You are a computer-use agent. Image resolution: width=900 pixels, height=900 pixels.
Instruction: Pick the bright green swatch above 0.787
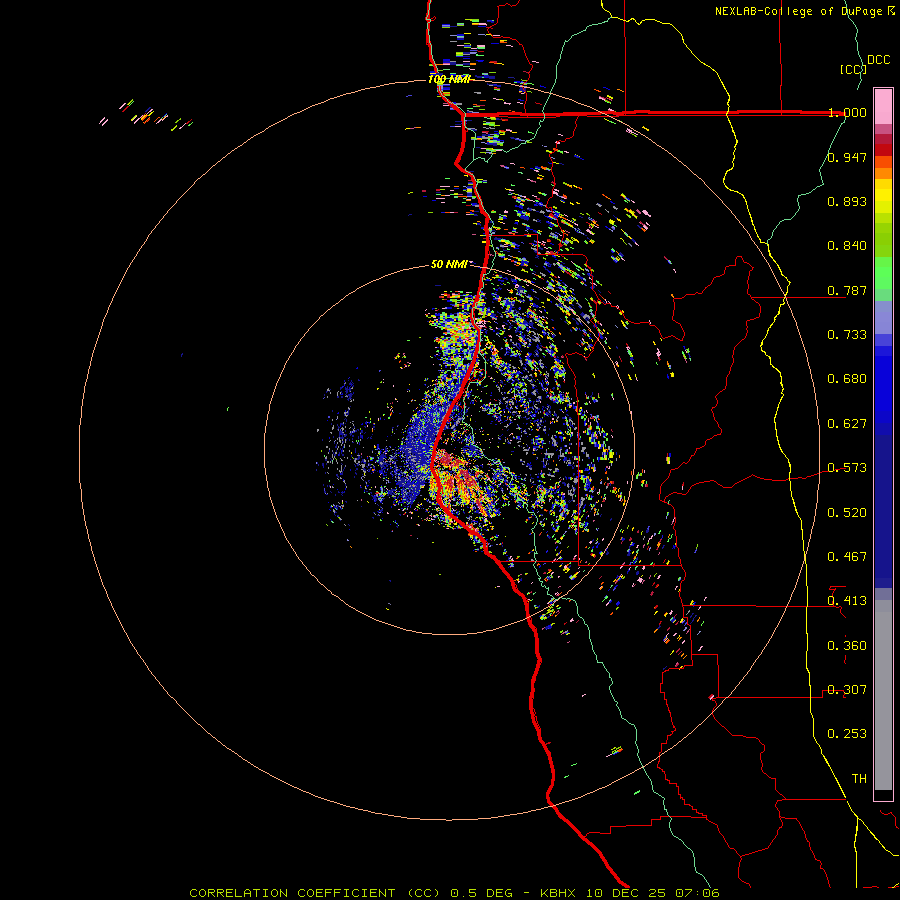point(883,273)
